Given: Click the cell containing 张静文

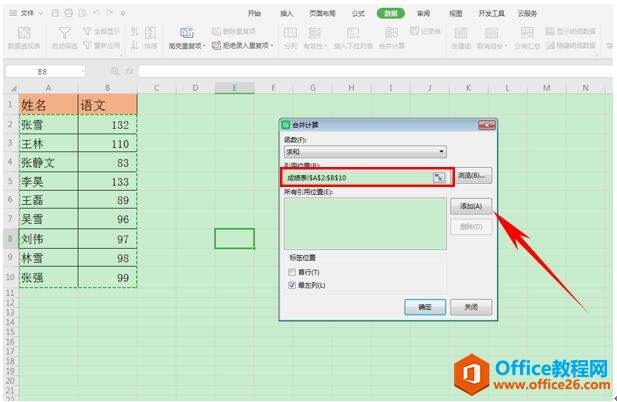Looking at the screenshot, I should (48, 163).
